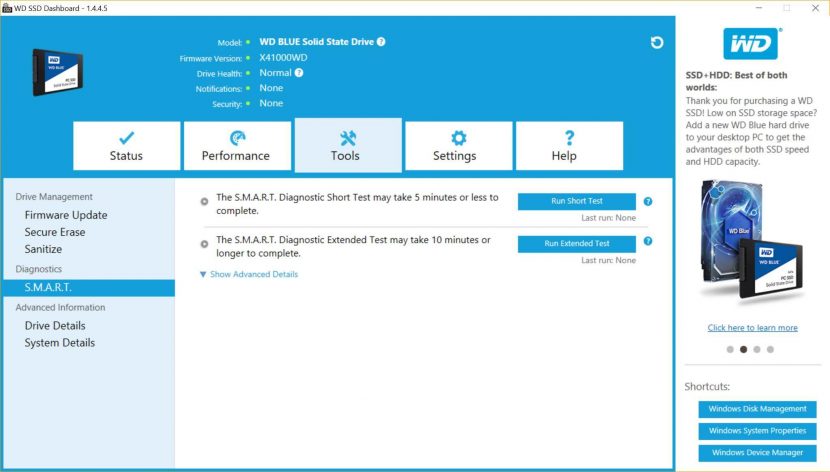Click the WD Blue SSD image in the header
Screen dimensions: 830x472
(x=57, y=72)
